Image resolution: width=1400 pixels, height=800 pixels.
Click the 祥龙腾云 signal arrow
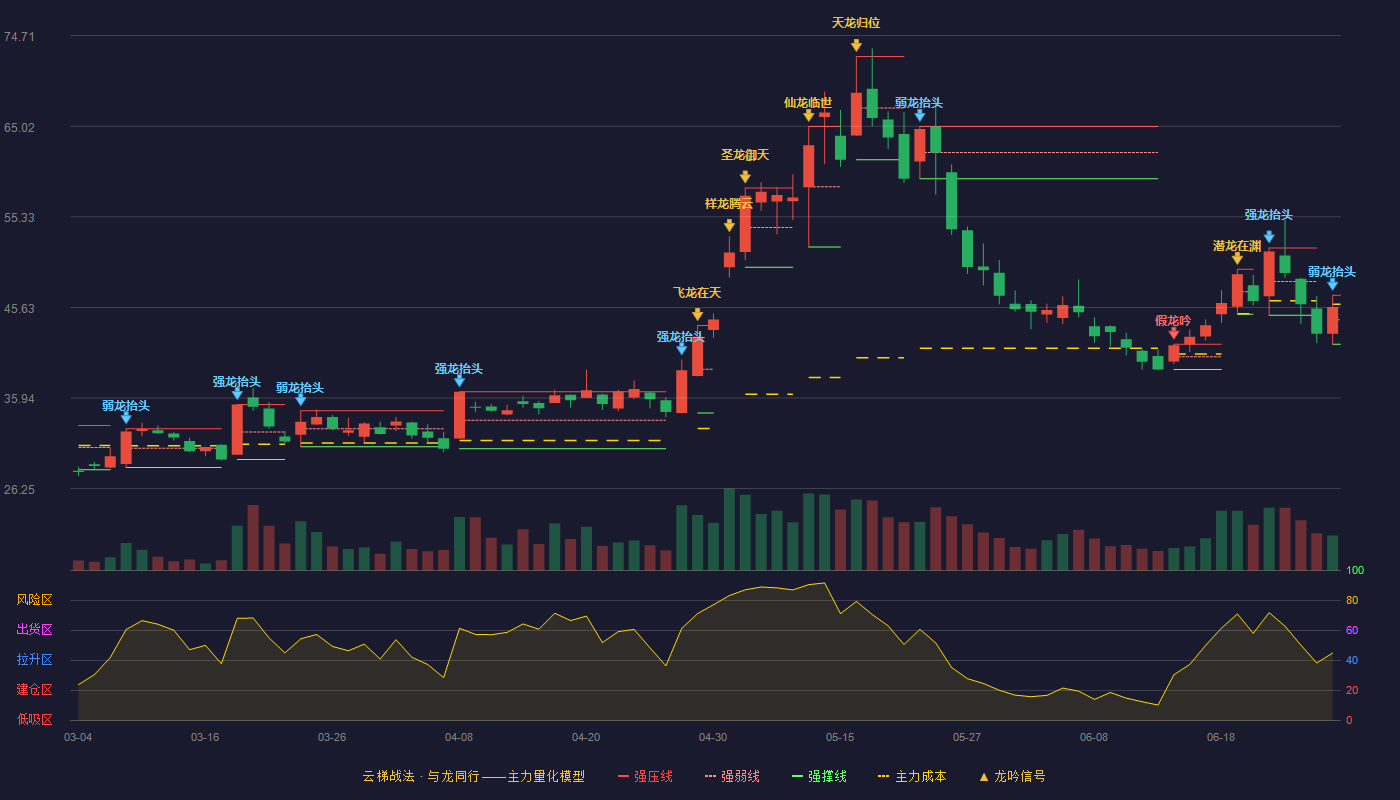coord(729,226)
